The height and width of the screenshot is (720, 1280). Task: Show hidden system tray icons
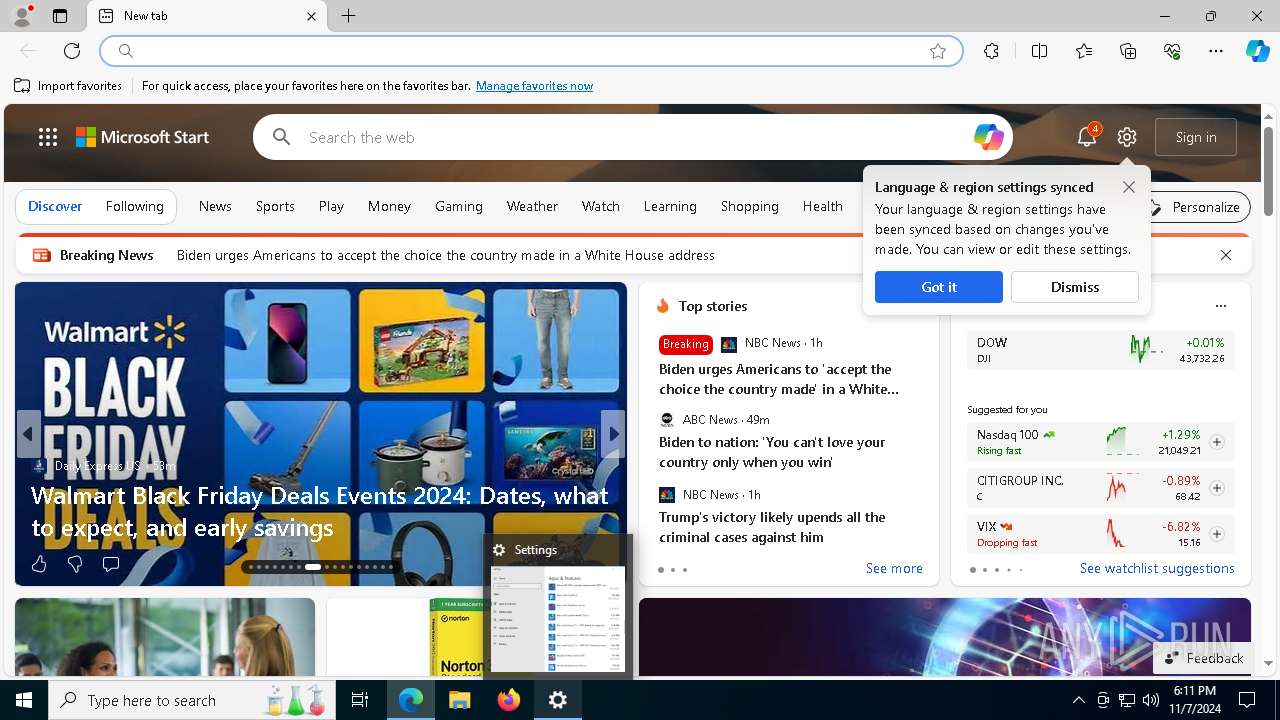[1078, 700]
